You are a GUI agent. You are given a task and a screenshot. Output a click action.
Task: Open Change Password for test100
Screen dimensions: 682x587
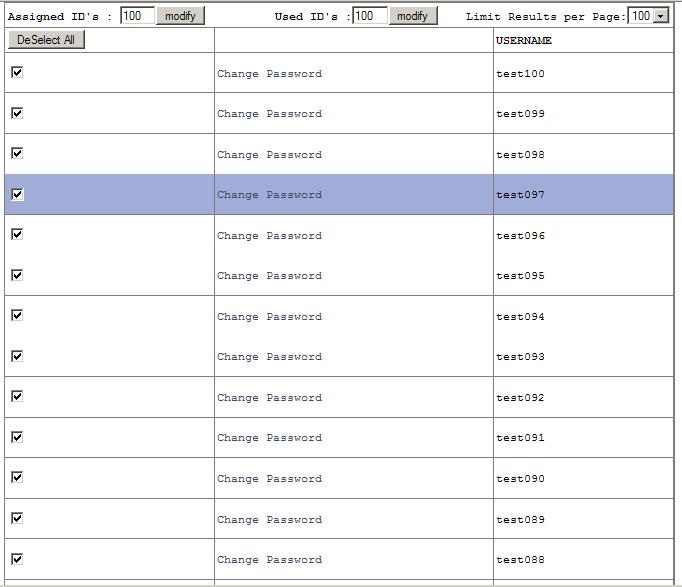tap(270, 73)
